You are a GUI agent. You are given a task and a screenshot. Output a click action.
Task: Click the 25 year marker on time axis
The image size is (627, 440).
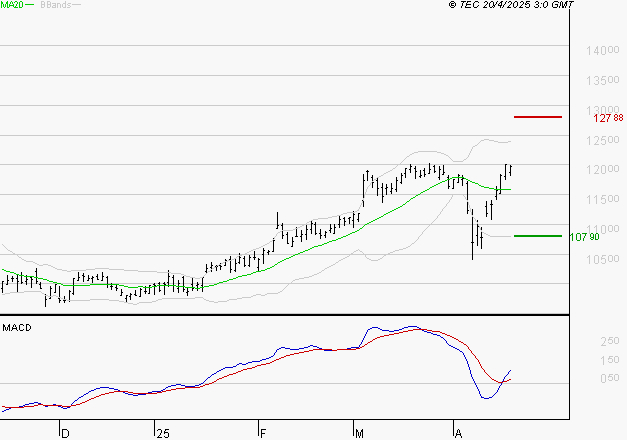pyautogui.click(x=163, y=433)
